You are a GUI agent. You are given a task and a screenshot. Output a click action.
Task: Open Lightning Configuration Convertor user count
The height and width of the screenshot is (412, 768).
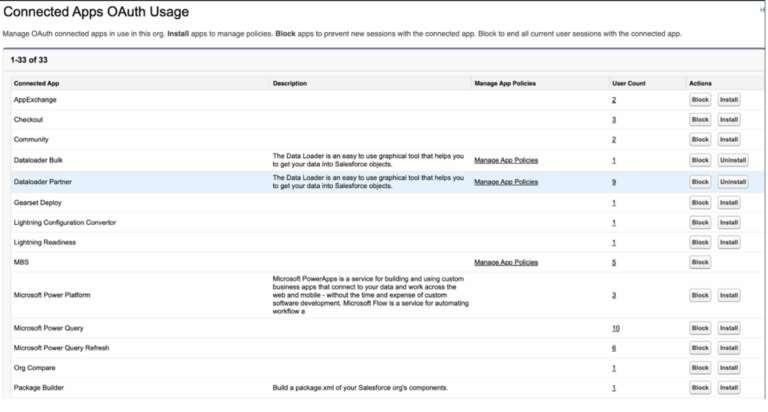click(x=614, y=223)
